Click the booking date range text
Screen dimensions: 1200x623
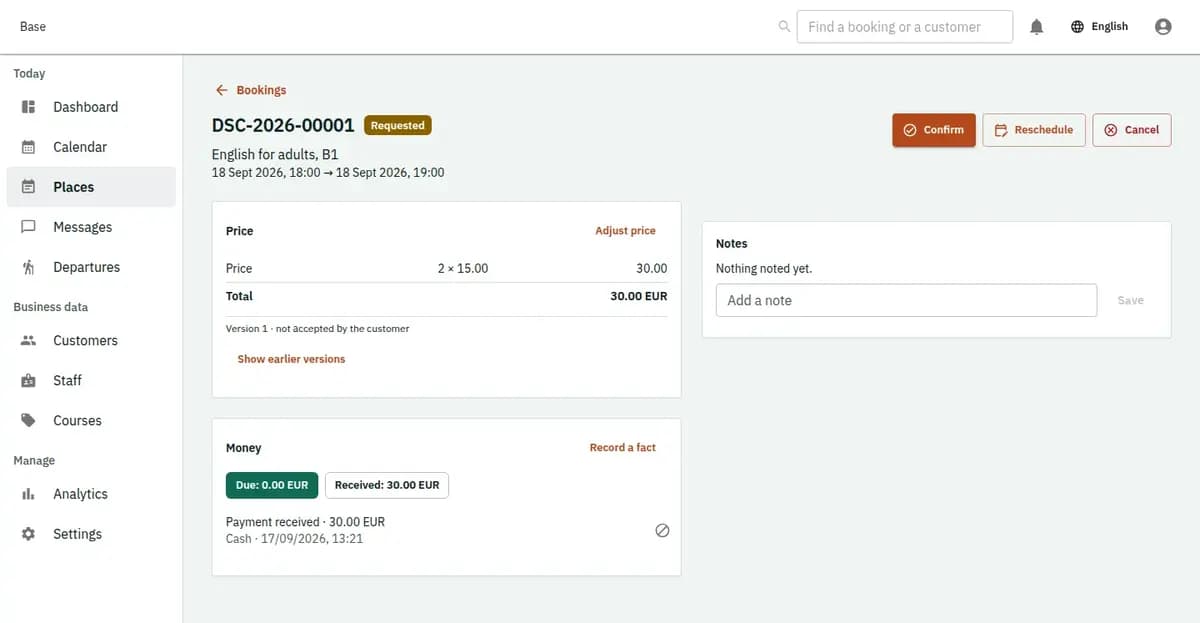point(328,173)
